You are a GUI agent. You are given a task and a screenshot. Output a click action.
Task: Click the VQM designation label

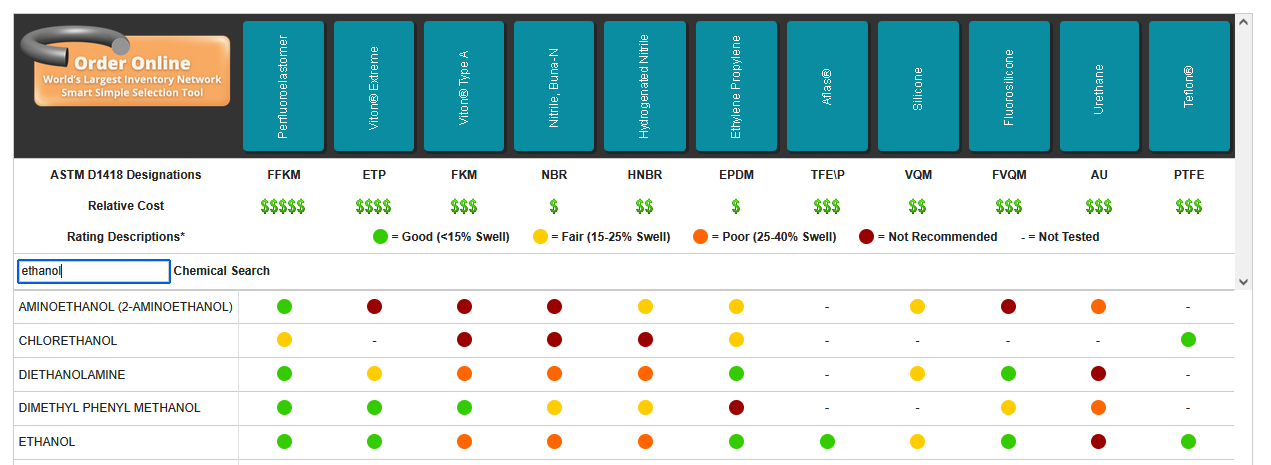(918, 175)
